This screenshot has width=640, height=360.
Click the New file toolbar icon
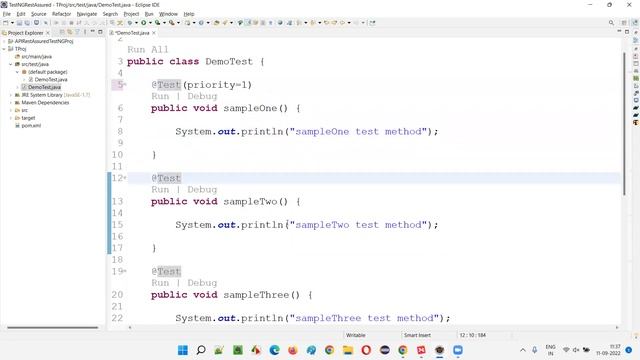click(6, 23)
